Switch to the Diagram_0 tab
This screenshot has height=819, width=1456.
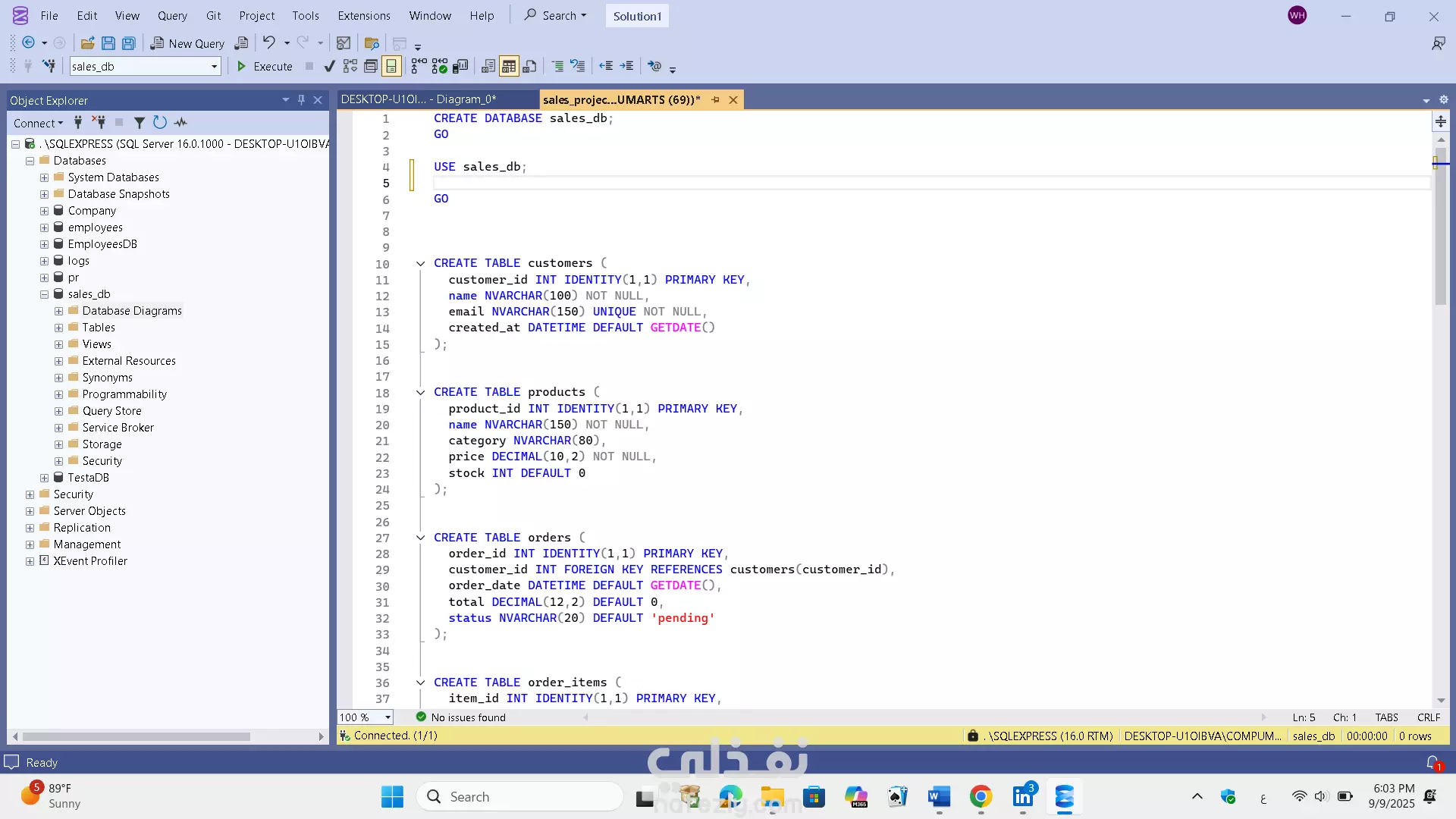[x=418, y=99]
